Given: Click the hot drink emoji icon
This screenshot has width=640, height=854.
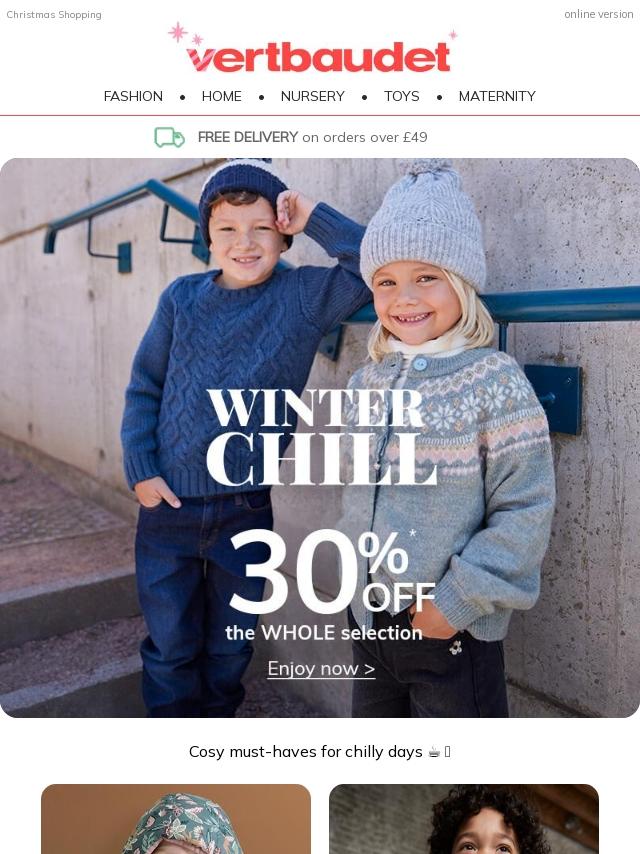Looking at the screenshot, I should (x=434, y=752).
